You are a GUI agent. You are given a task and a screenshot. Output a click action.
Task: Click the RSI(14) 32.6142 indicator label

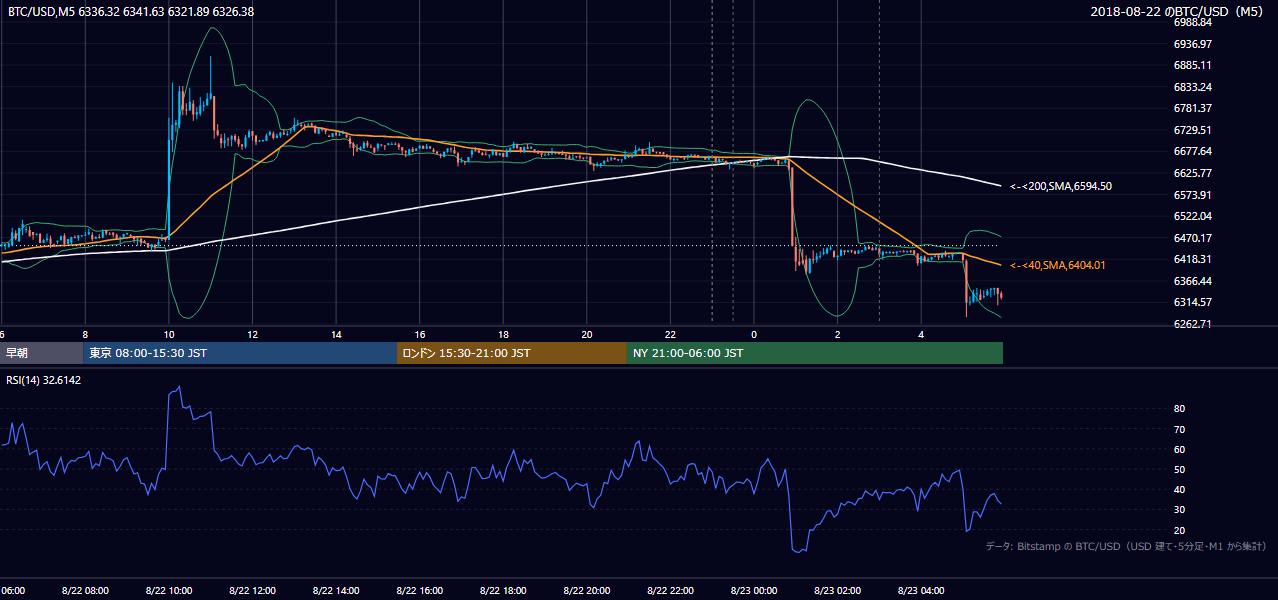click(44, 381)
